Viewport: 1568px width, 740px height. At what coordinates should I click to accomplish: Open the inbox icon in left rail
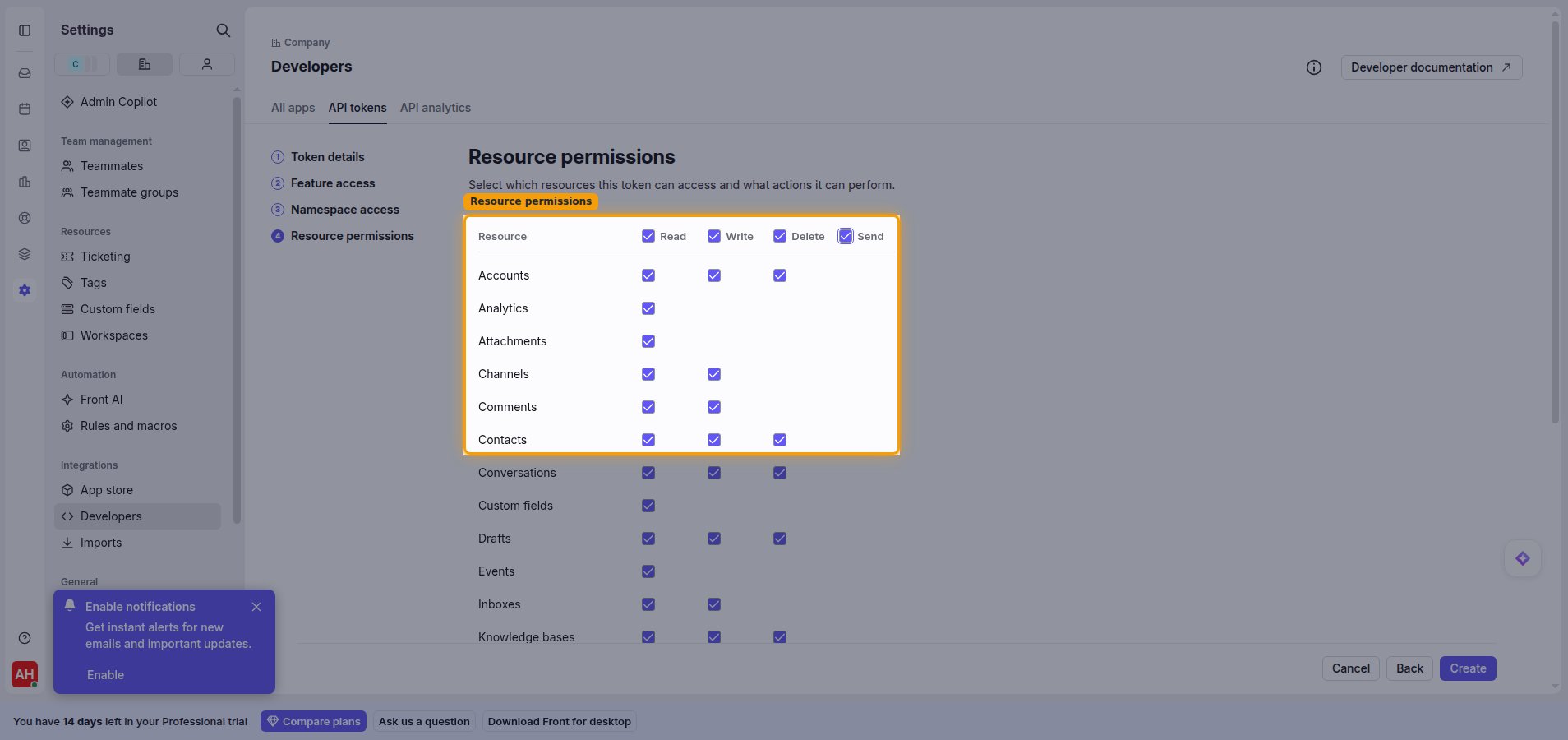coord(25,73)
